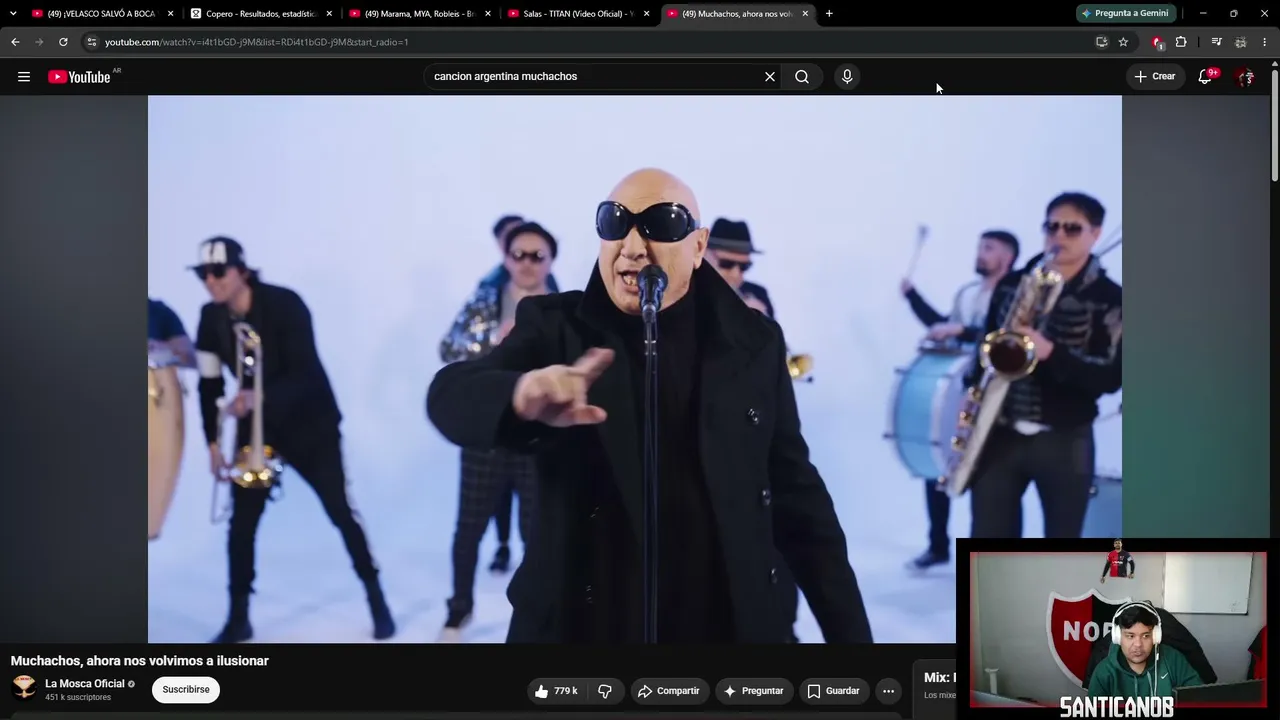
Task: Switch to the Copero Resultados tab
Action: (260, 14)
